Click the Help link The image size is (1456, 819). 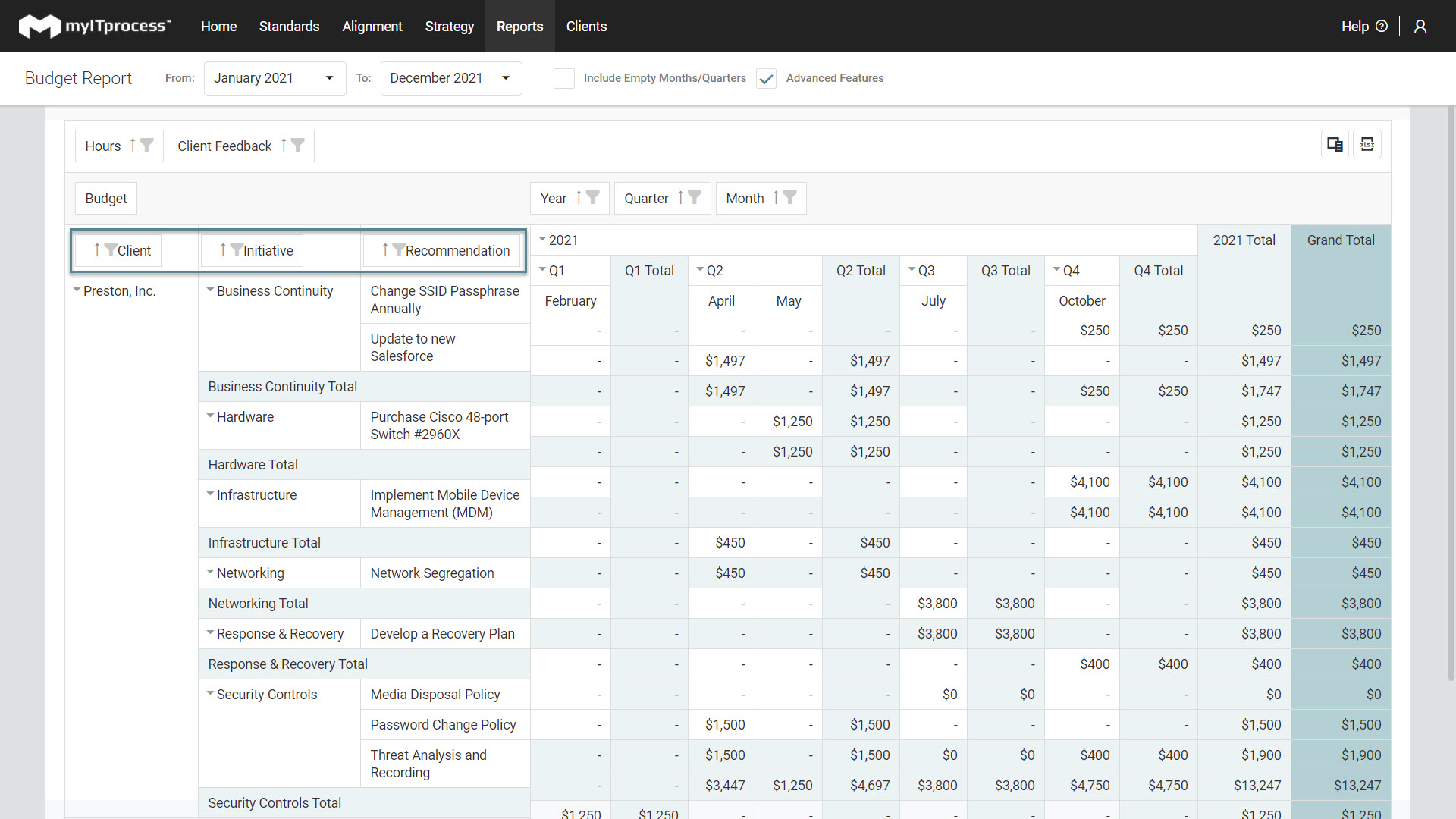point(1354,27)
